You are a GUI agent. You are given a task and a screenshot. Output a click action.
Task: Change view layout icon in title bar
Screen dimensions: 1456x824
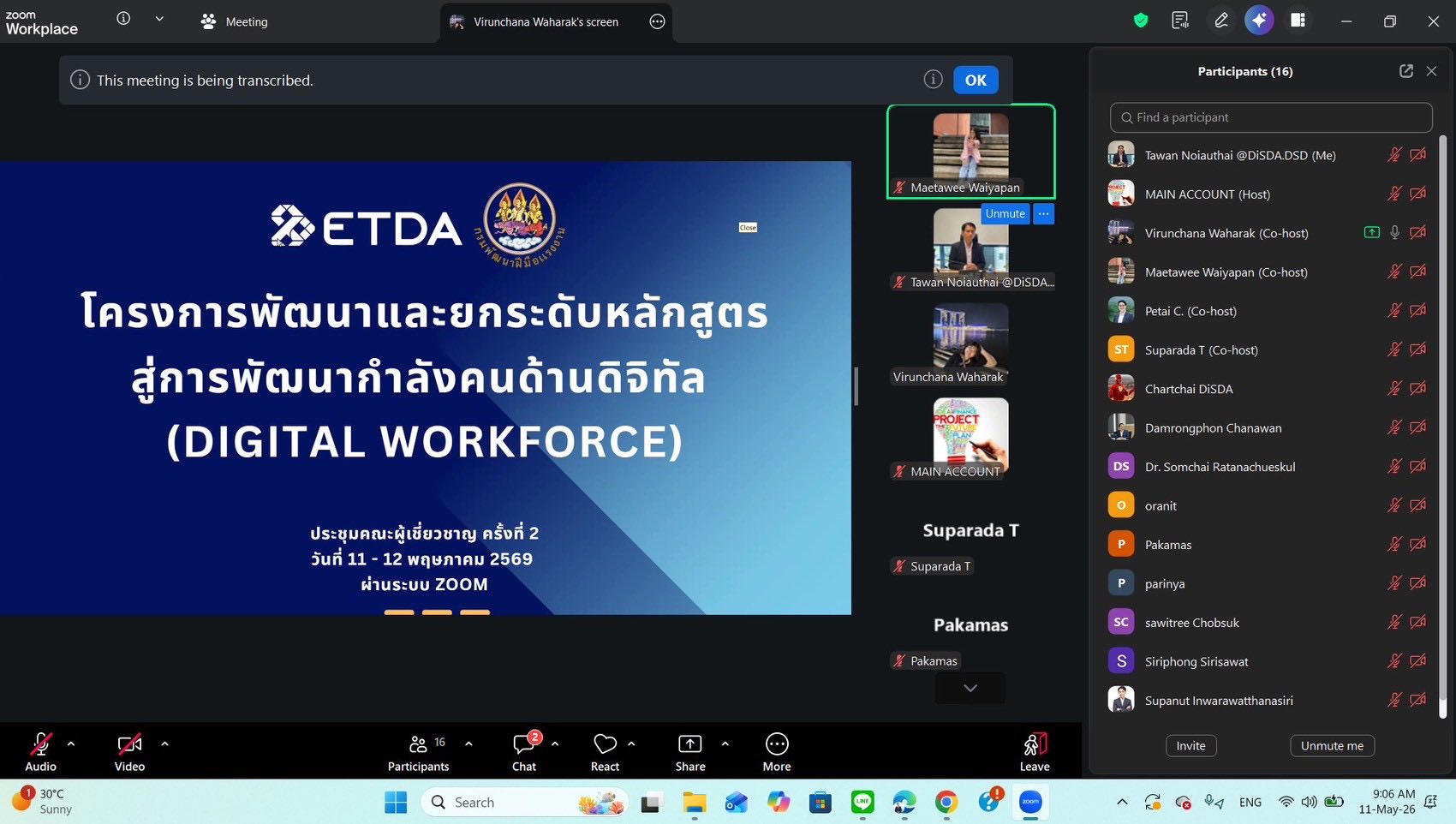coord(1298,21)
